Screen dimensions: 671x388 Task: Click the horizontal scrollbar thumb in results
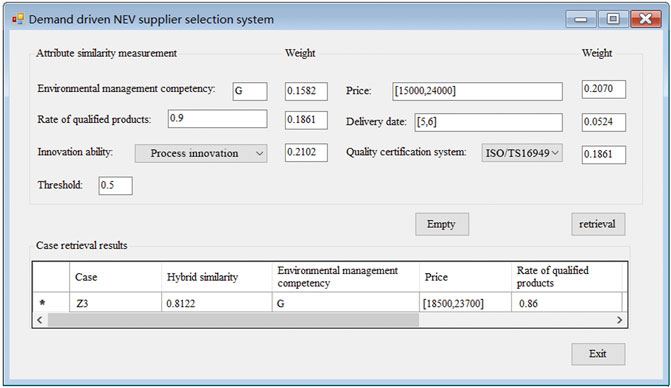(233, 320)
